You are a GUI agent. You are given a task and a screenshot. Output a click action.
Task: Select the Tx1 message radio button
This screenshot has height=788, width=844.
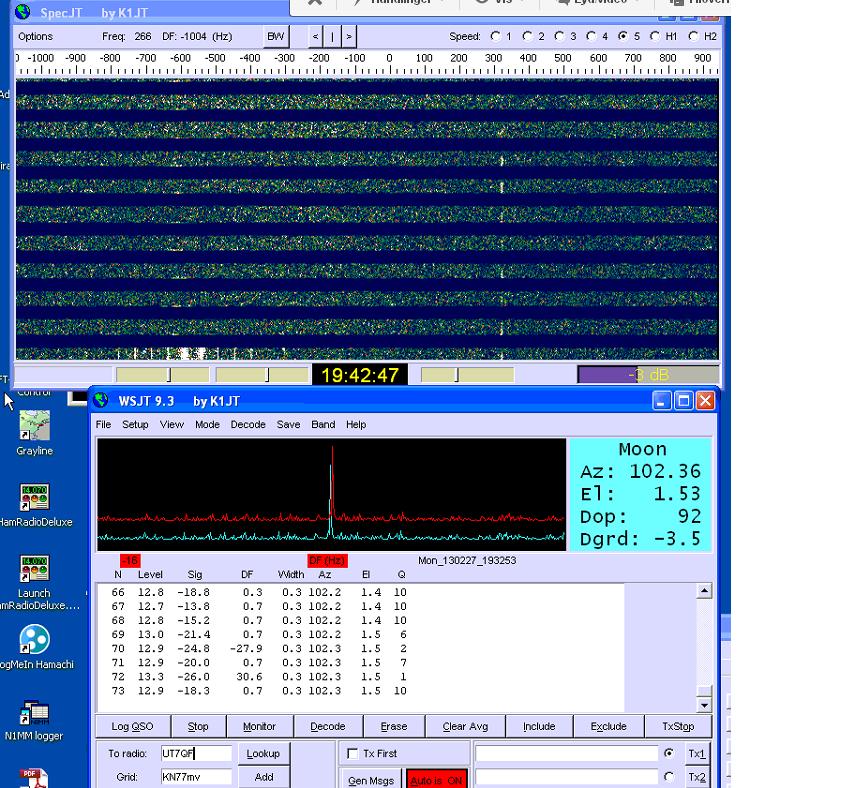(669, 753)
